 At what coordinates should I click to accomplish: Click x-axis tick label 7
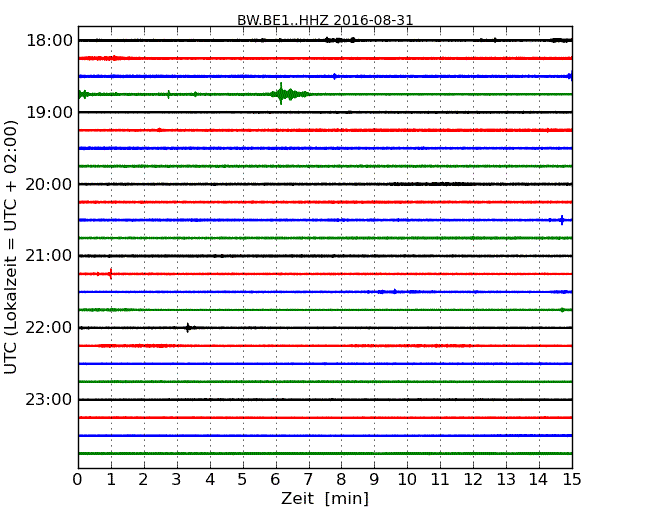(x=308, y=479)
